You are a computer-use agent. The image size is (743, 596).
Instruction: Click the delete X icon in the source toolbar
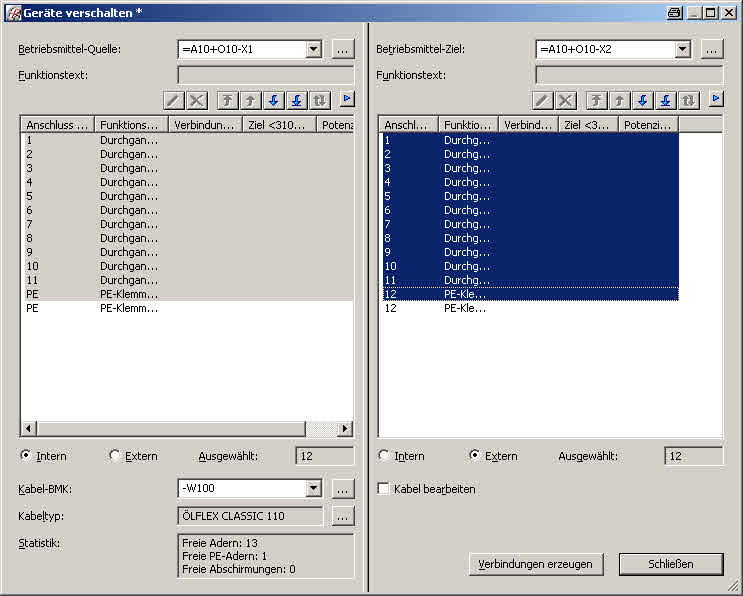click(x=197, y=100)
